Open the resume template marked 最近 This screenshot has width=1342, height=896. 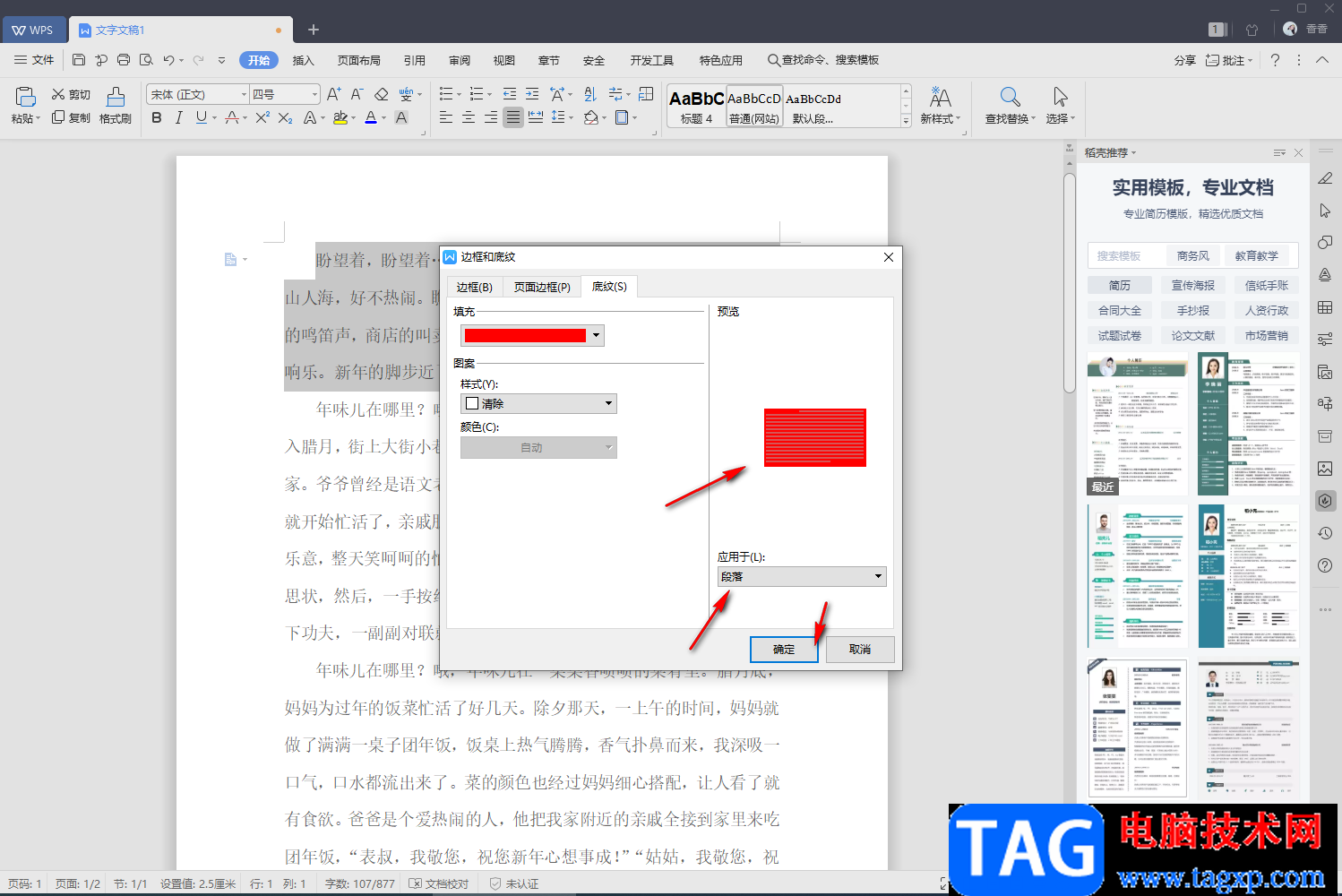[1138, 424]
